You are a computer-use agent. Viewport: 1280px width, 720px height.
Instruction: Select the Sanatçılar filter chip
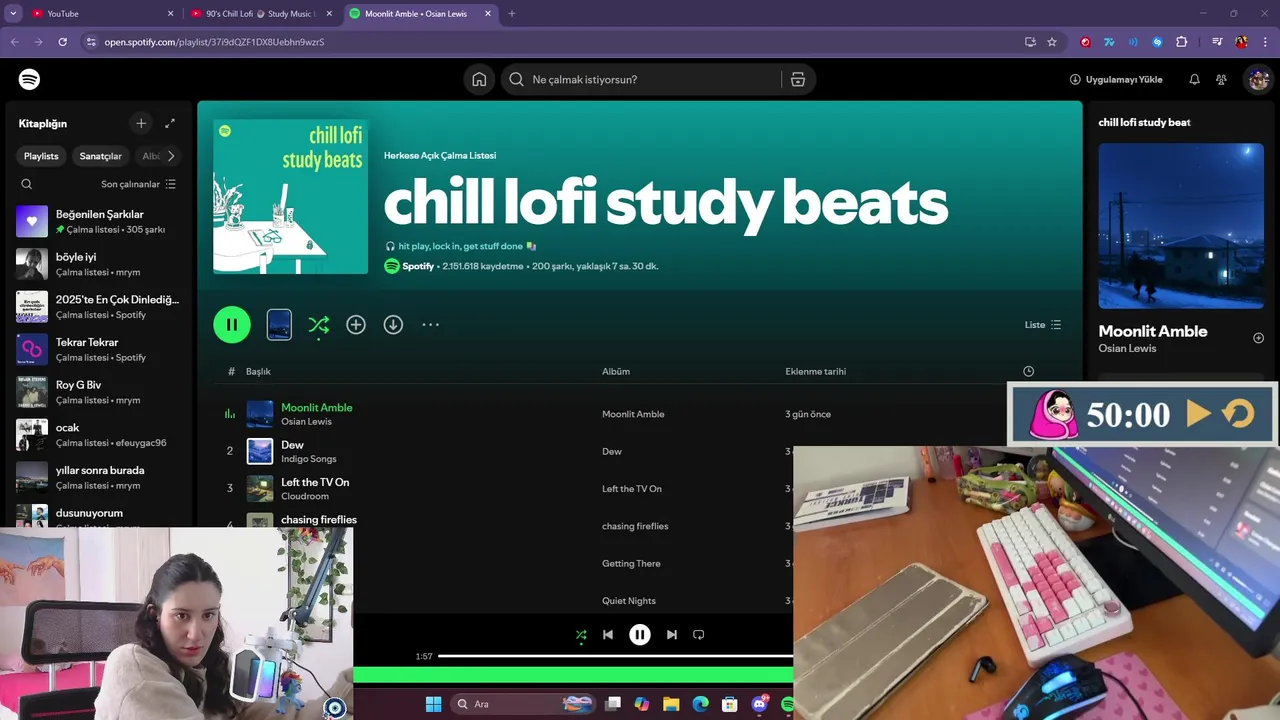coord(101,156)
